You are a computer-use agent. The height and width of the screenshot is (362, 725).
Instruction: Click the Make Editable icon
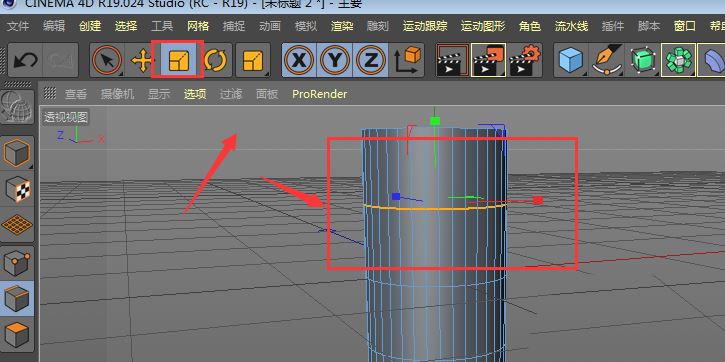[x=17, y=107]
